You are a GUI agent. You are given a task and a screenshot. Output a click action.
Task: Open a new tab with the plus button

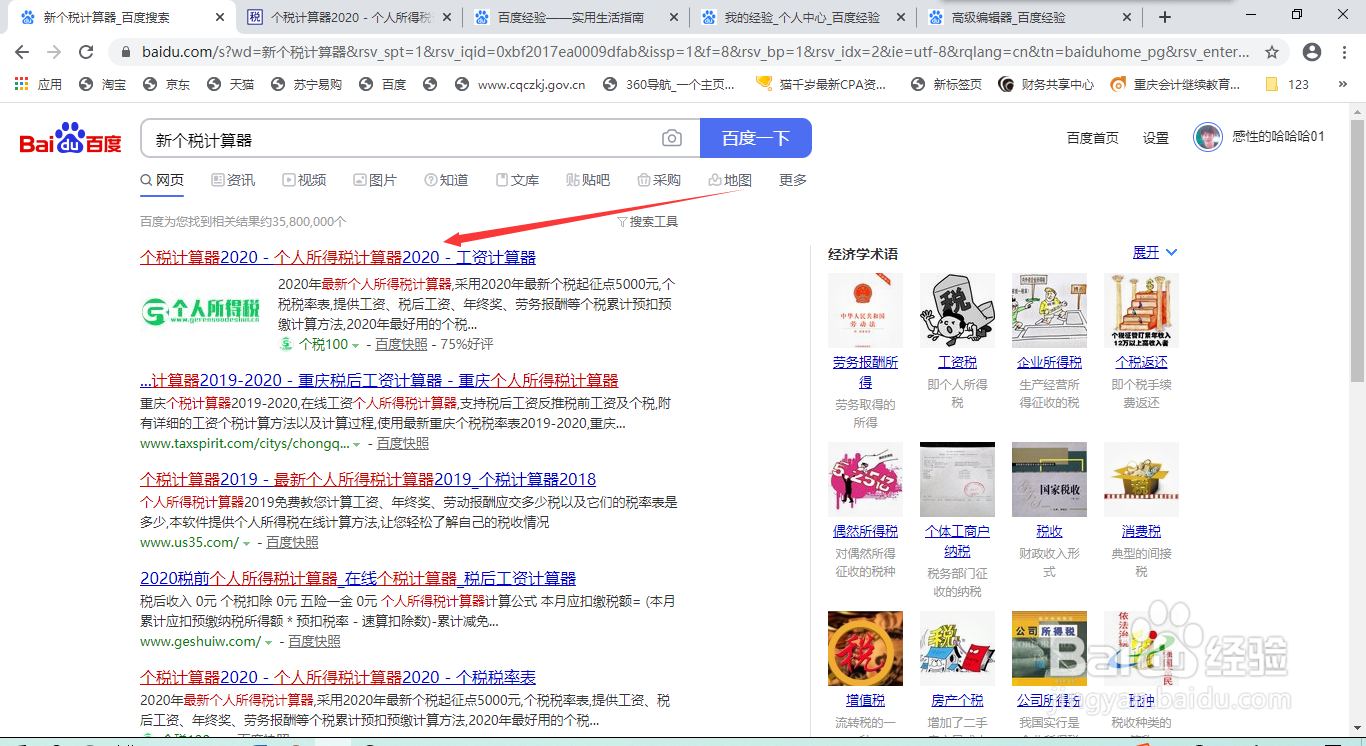(x=1164, y=17)
